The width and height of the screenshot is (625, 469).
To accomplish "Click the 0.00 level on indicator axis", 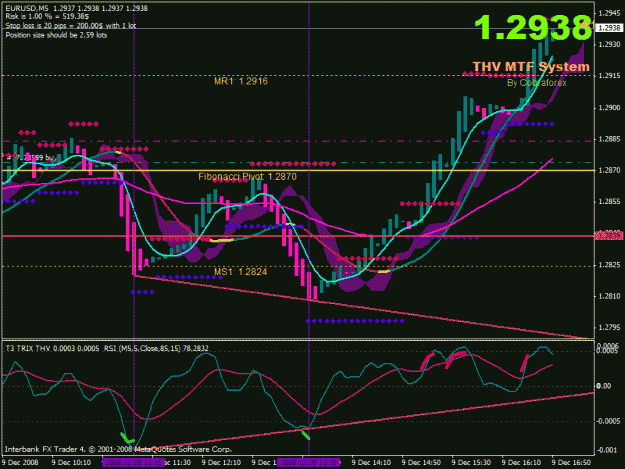I will coord(604,386).
